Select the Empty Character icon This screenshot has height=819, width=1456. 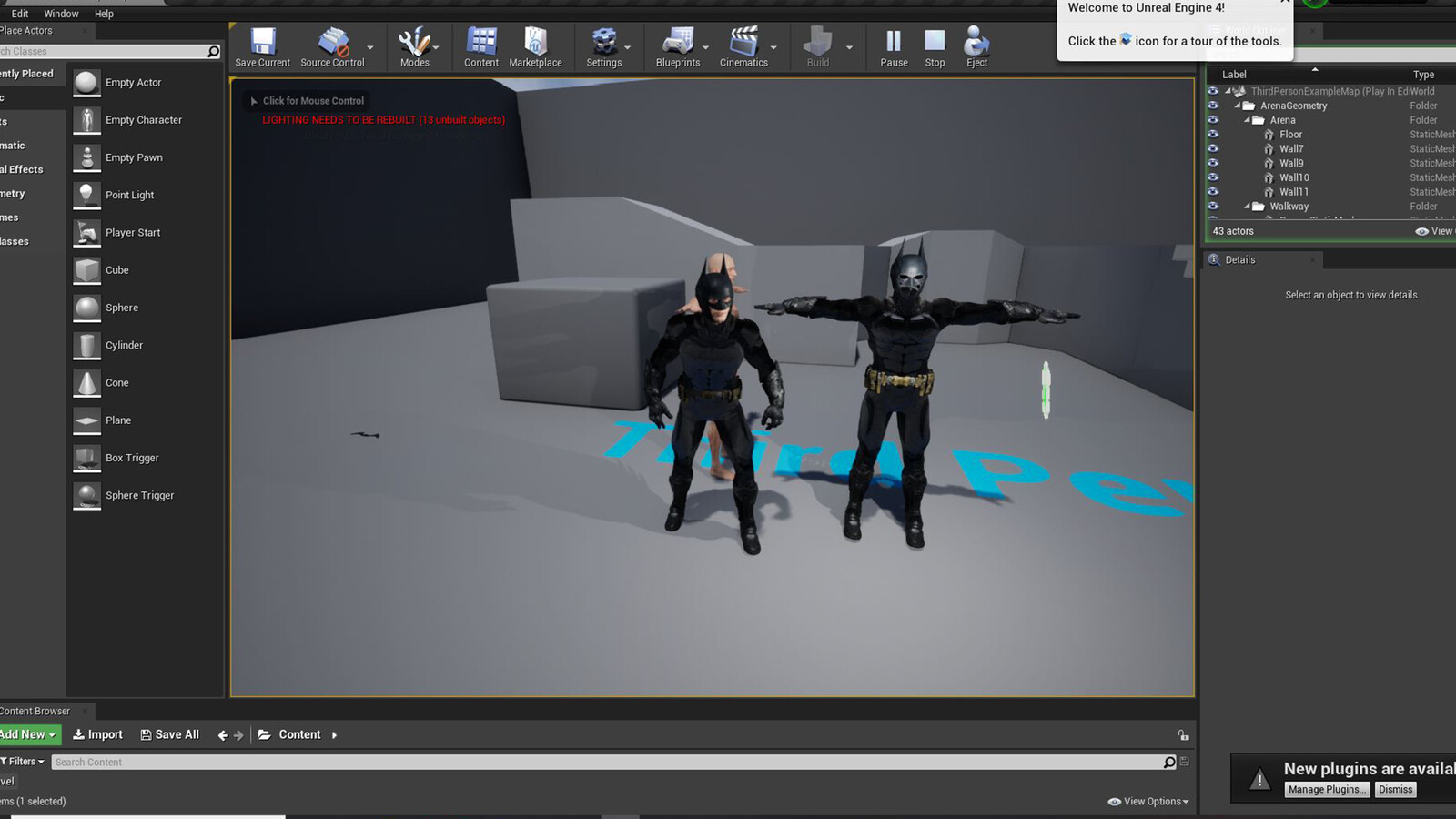[86, 120]
